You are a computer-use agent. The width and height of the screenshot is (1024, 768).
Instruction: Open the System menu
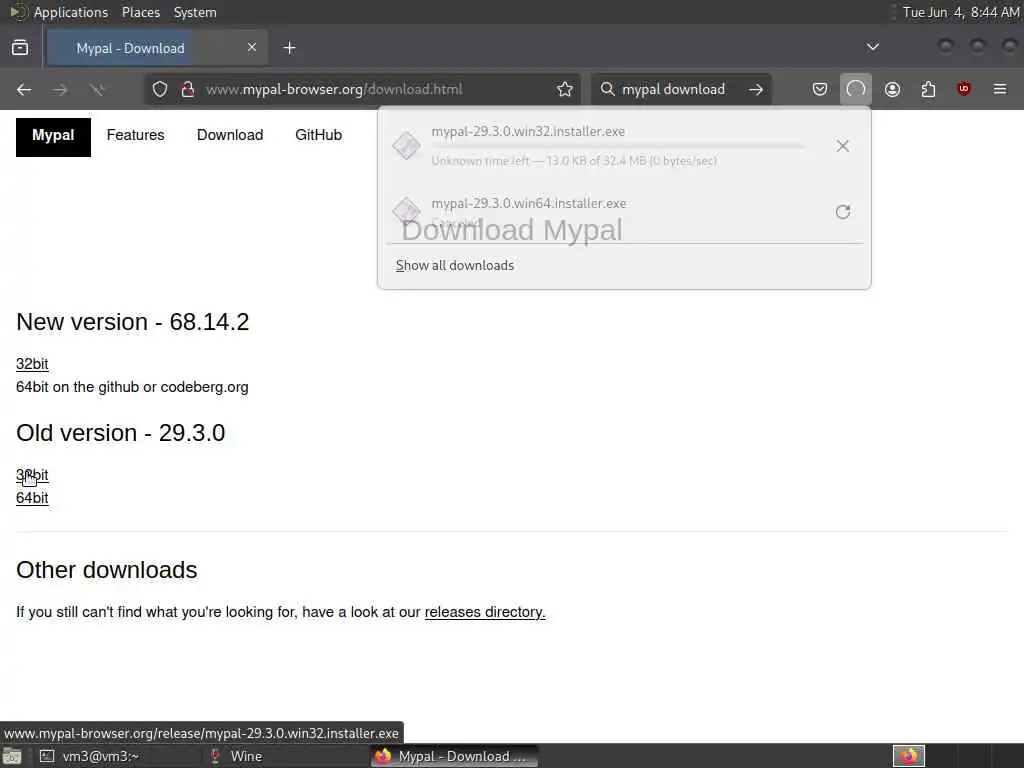click(195, 12)
